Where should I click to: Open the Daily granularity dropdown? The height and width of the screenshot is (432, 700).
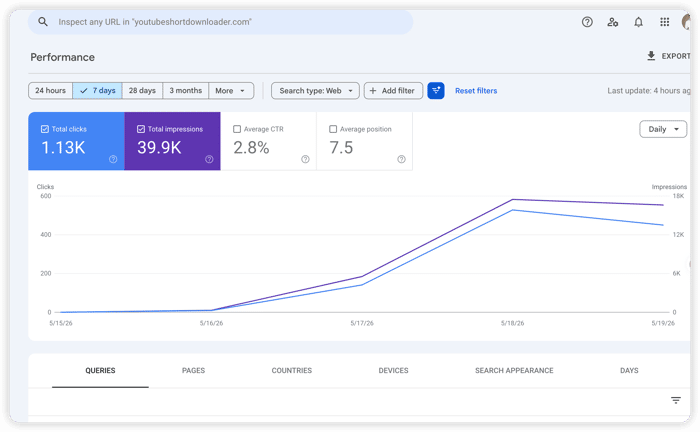coord(663,129)
